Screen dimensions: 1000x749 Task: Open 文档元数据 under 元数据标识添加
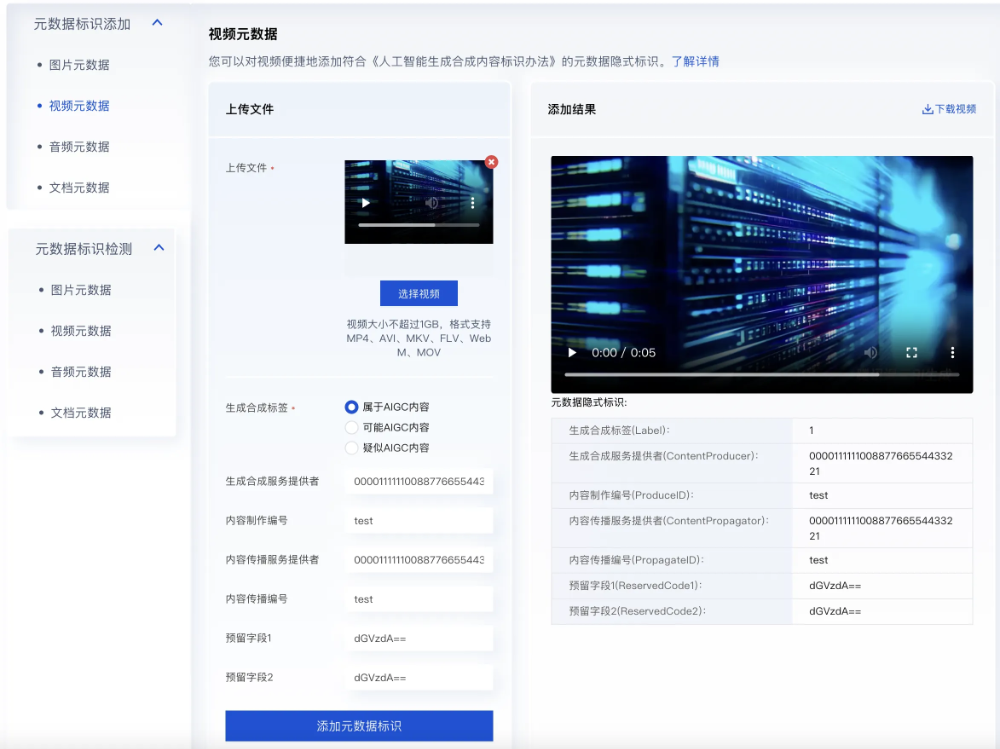click(x=79, y=188)
